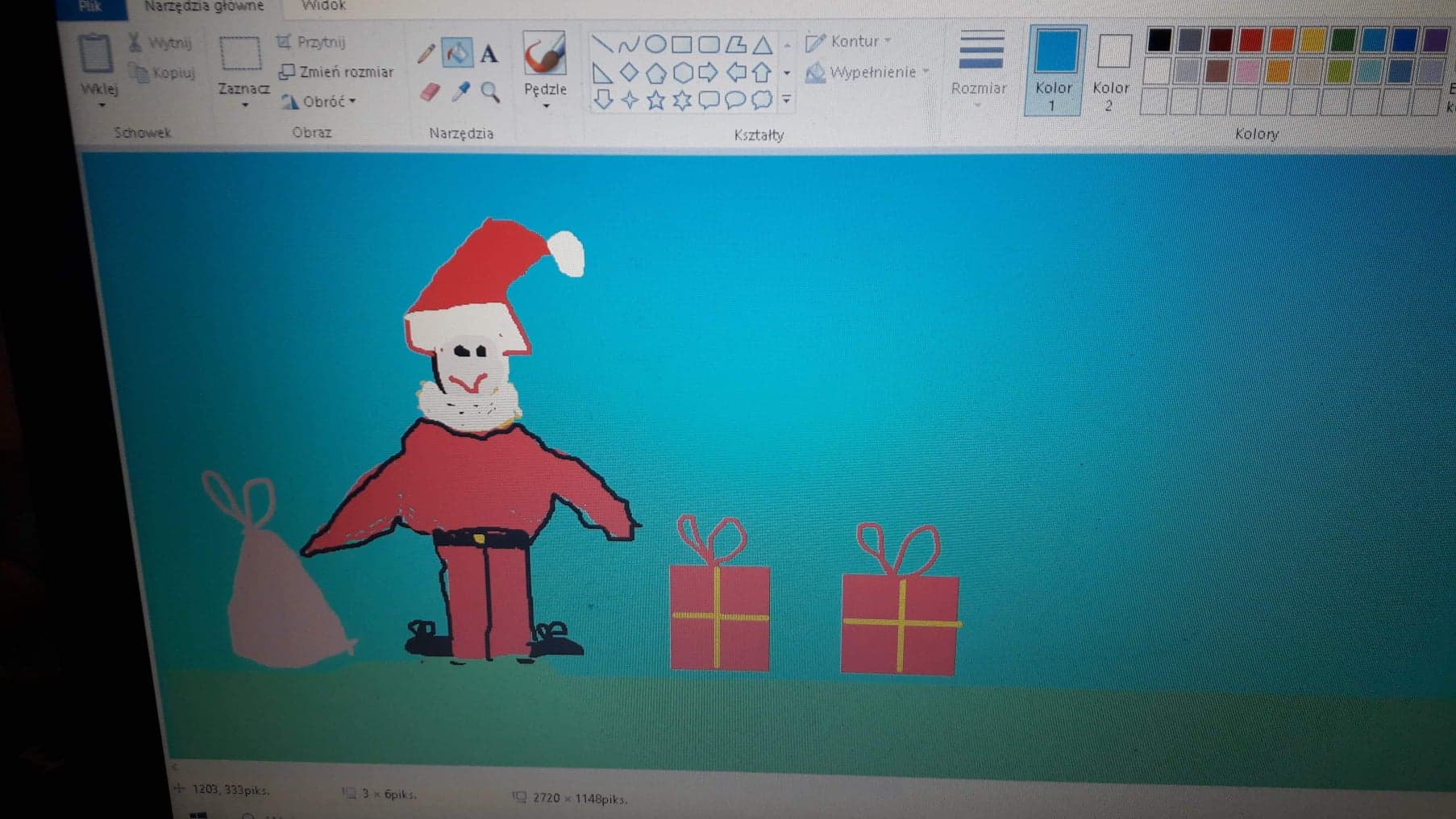Choose the Cloud callout shape
The image size is (1456, 819).
pyautogui.click(x=762, y=100)
